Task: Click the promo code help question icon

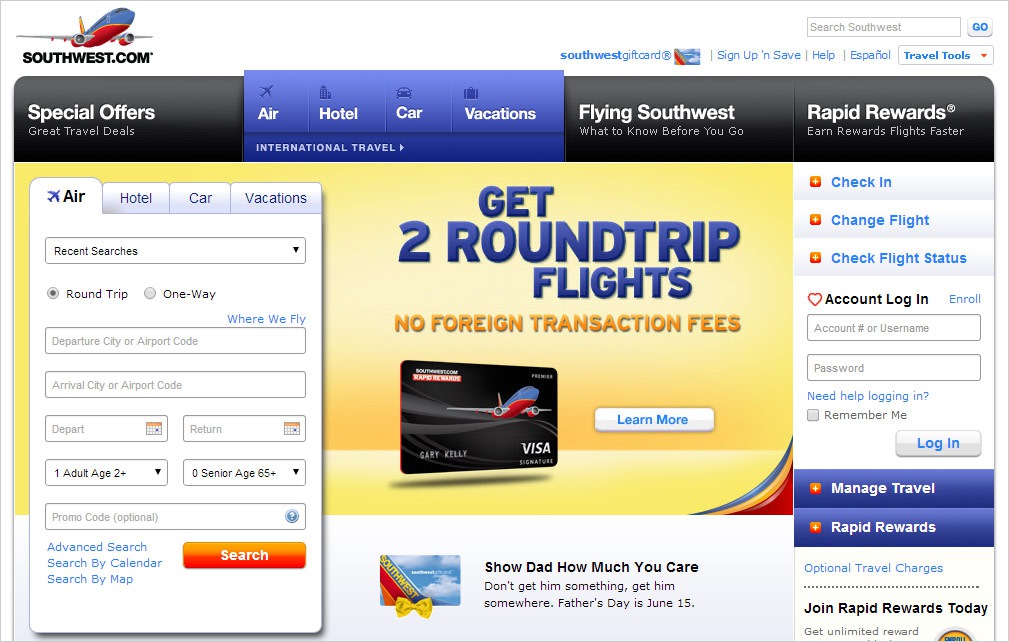Action: point(292,516)
